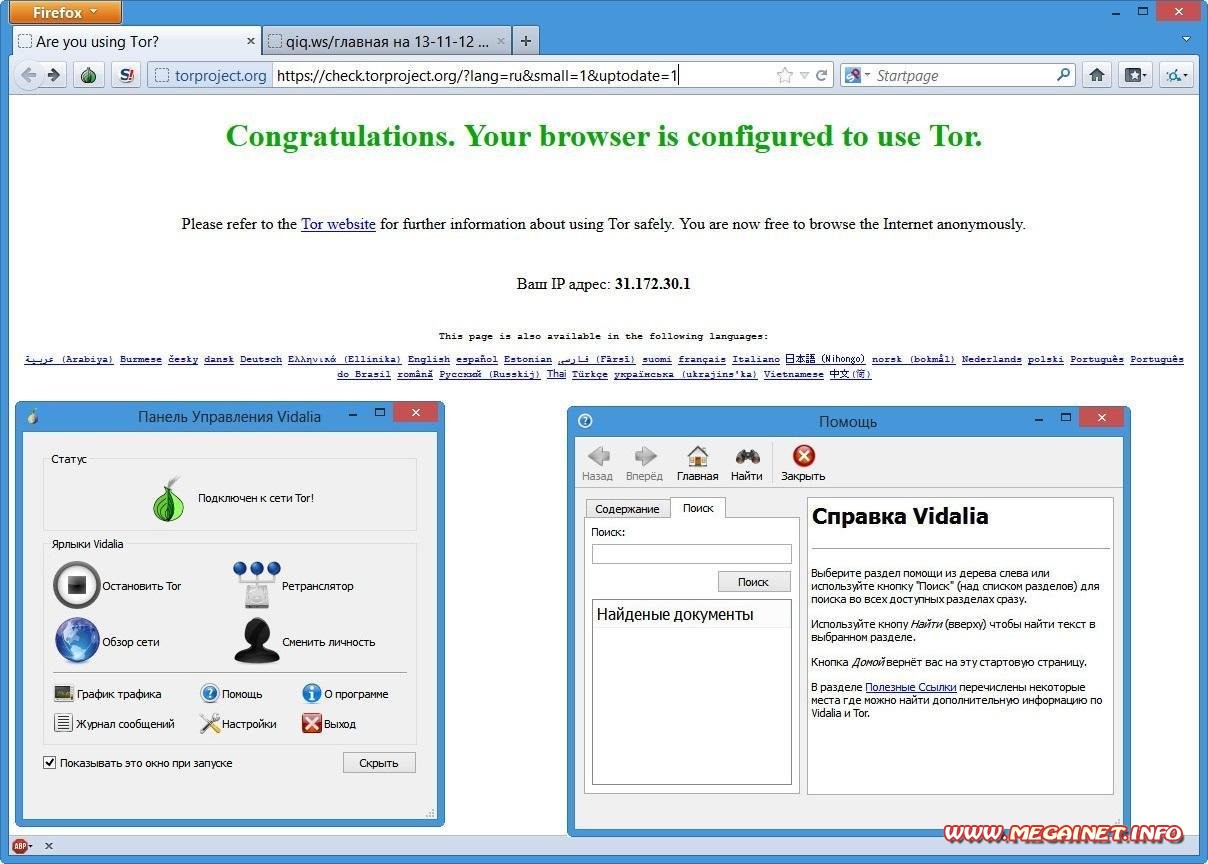Click the Найденые документы results header
This screenshot has width=1208, height=864.
[691, 614]
